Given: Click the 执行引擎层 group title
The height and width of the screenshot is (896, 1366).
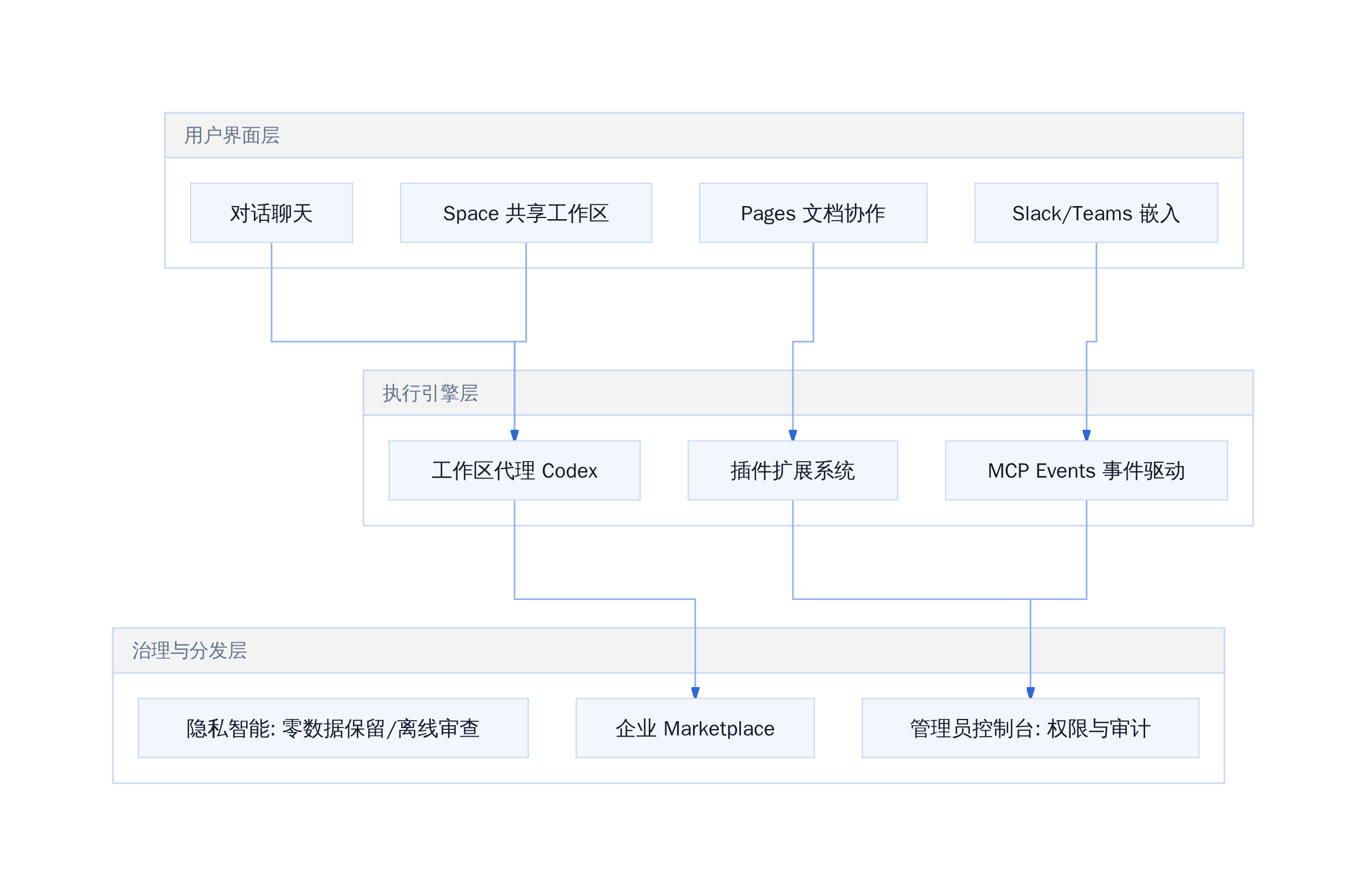Looking at the screenshot, I should [430, 393].
